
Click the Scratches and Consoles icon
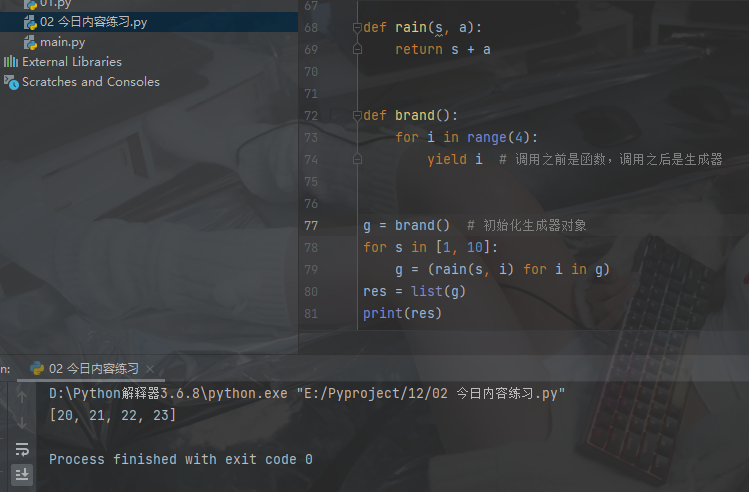[11, 82]
